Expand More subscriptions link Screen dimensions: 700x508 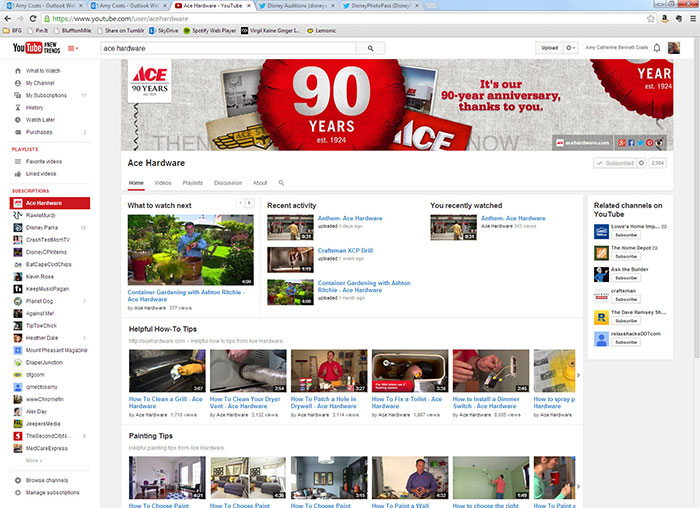[x=34, y=461]
